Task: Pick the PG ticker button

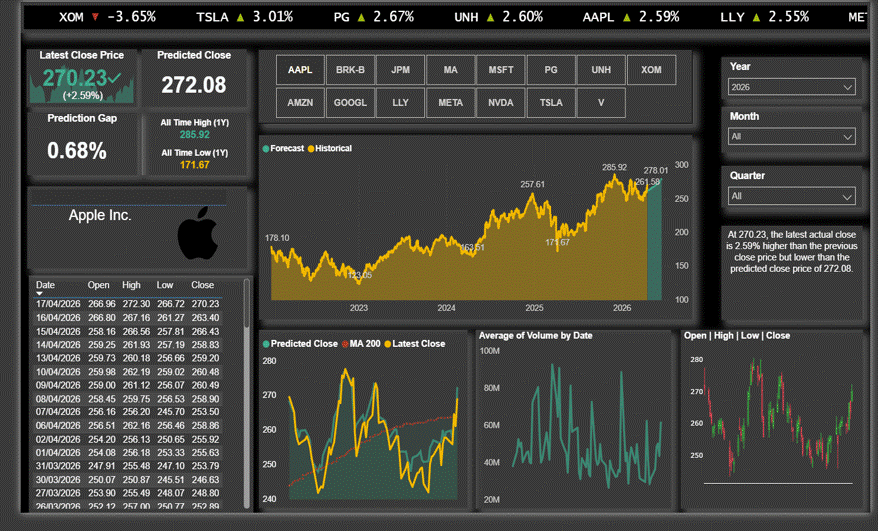Action: 551,70
